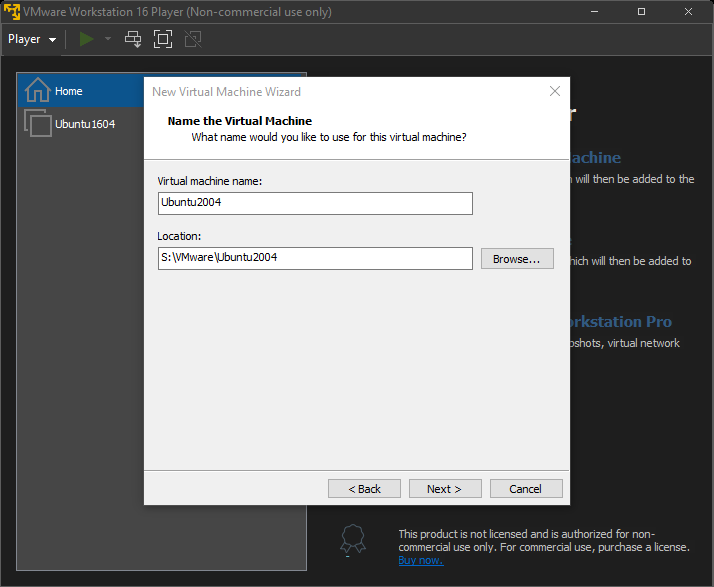Click the Browse... button
The width and height of the screenshot is (714, 587).
pyautogui.click(x=517, y=259)
